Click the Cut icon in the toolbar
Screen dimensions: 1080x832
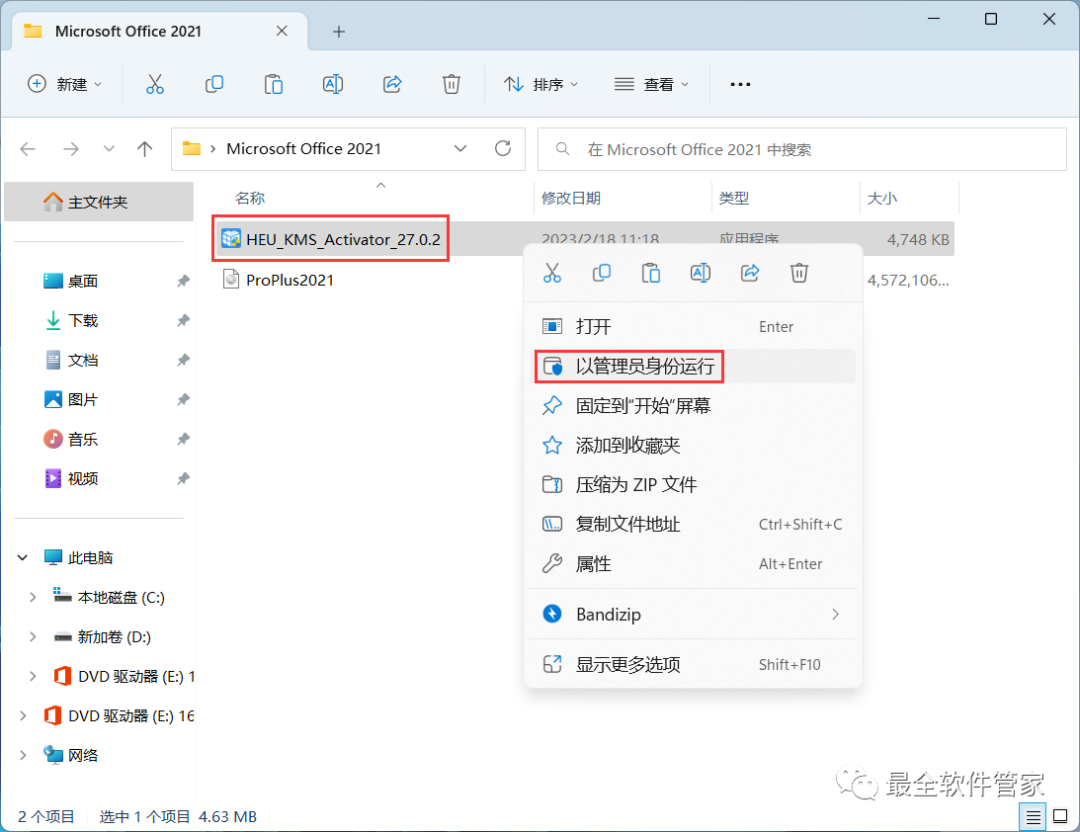tap(155, 84)
